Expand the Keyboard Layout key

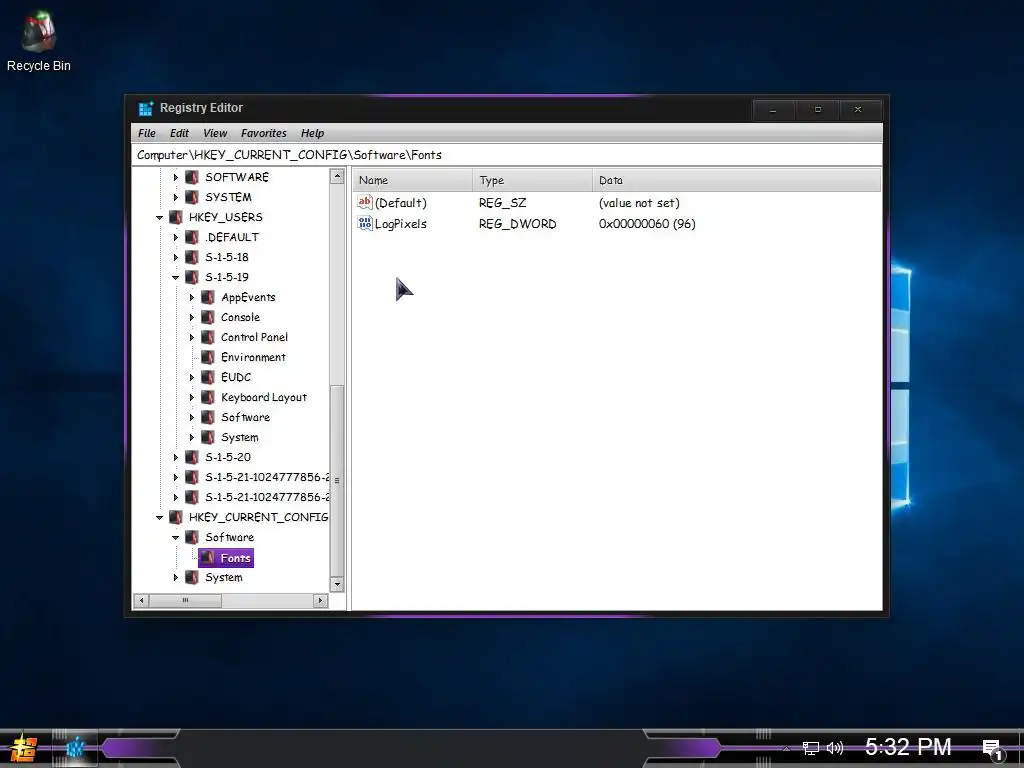pyautogui.click(x=192, y=397)
